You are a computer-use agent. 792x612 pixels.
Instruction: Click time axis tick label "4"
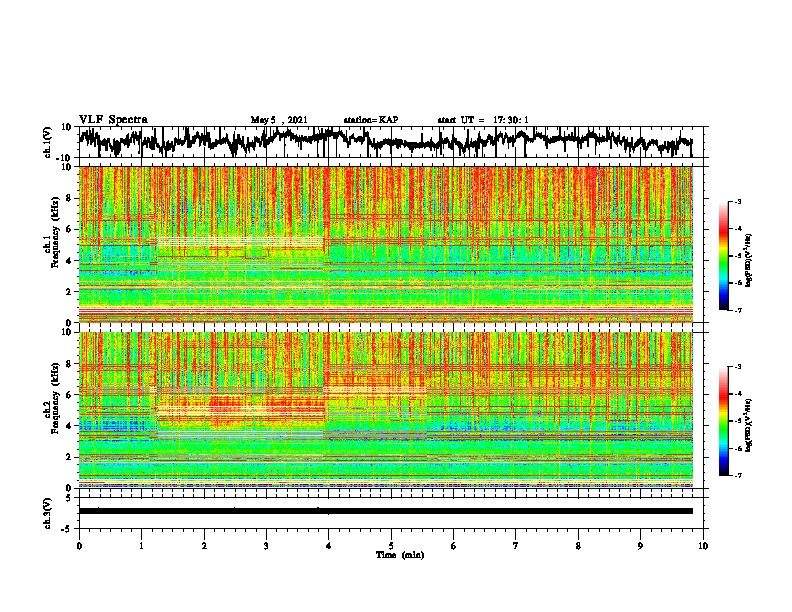coord(329,546)
